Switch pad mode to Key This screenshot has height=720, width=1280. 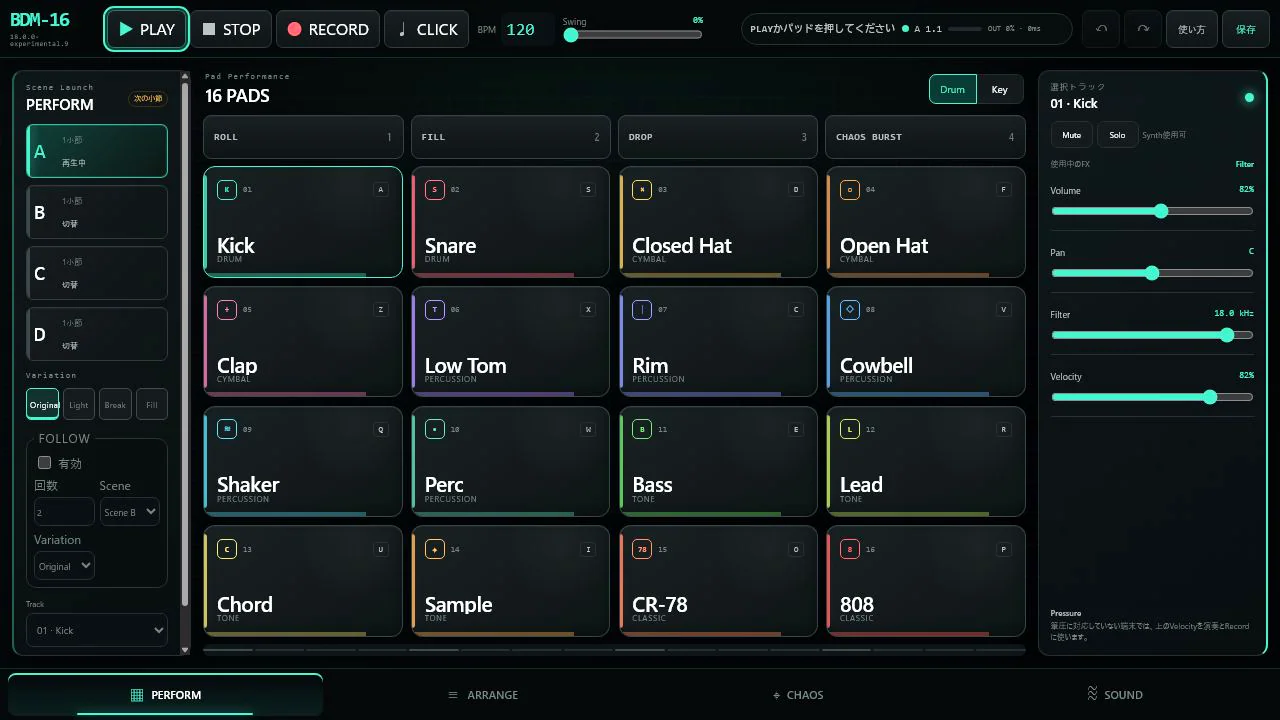tap(1000, 89)
